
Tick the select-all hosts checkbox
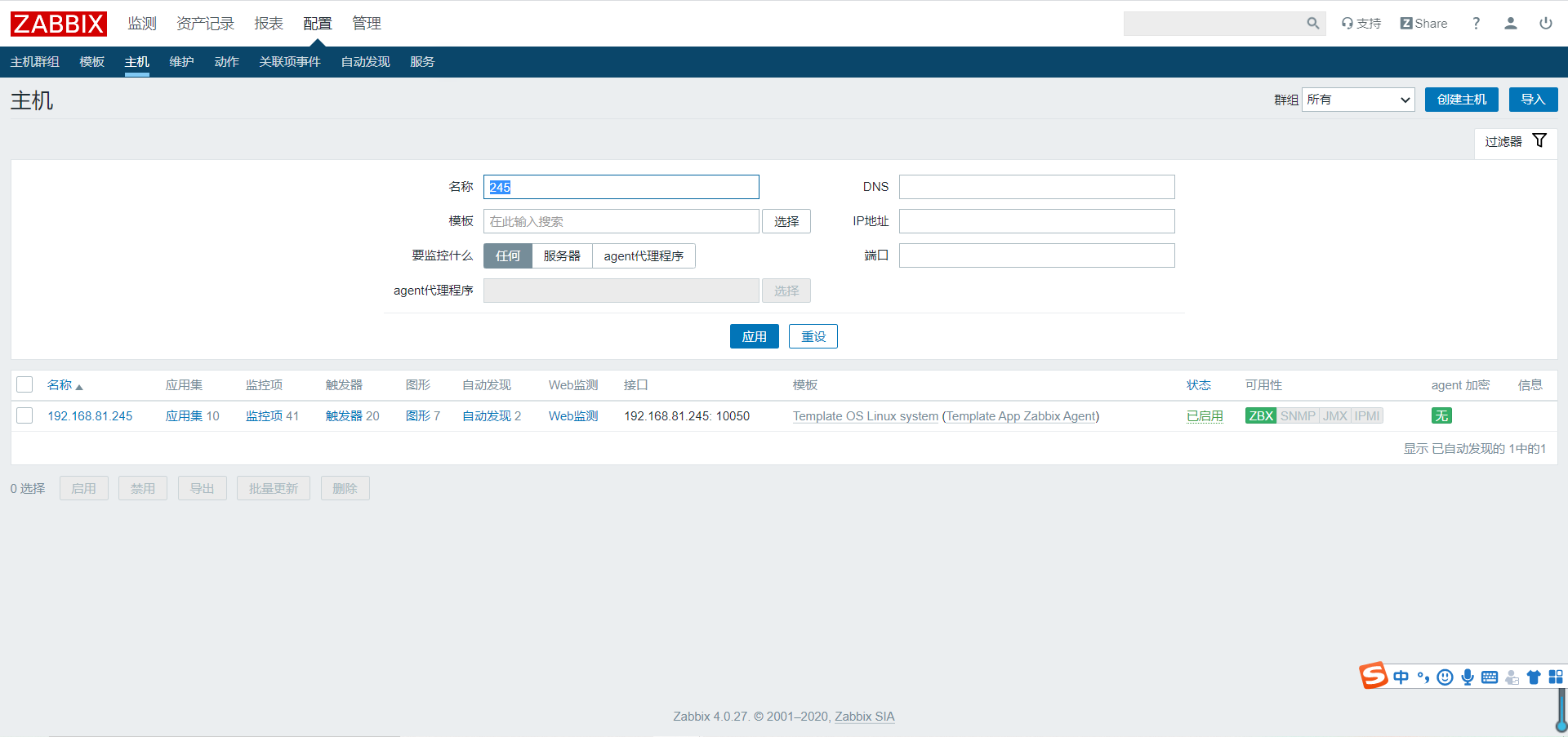click(24, 384)
